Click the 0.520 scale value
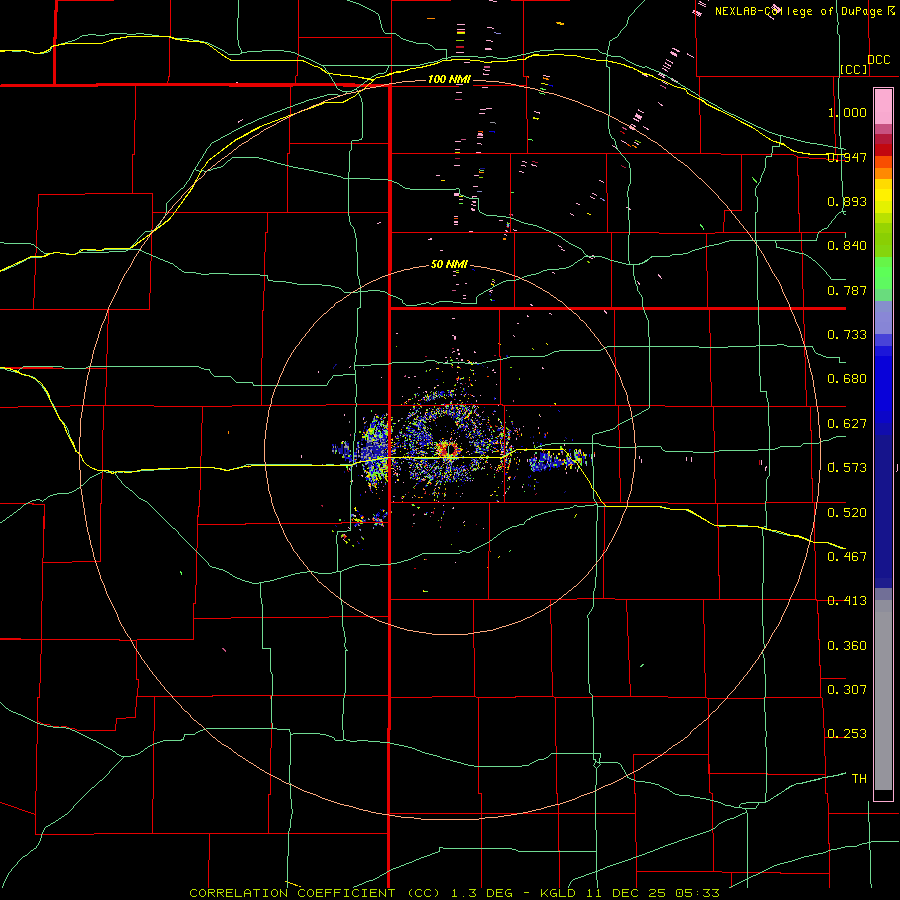Image resolution: width=900 pixels, height=900 pixels. tap(847, 512)
